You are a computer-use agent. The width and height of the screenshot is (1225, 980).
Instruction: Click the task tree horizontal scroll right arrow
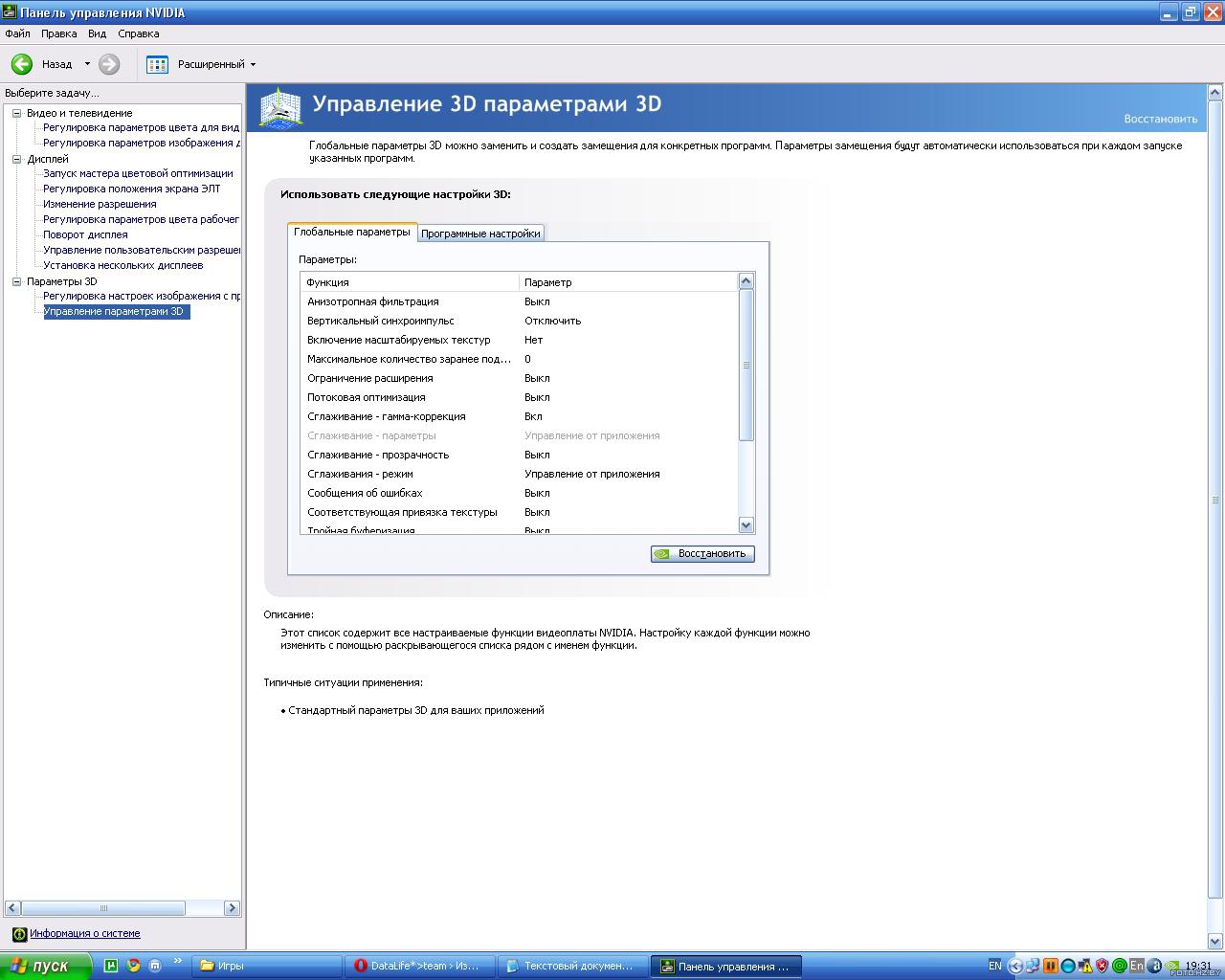tap(232, 907)
